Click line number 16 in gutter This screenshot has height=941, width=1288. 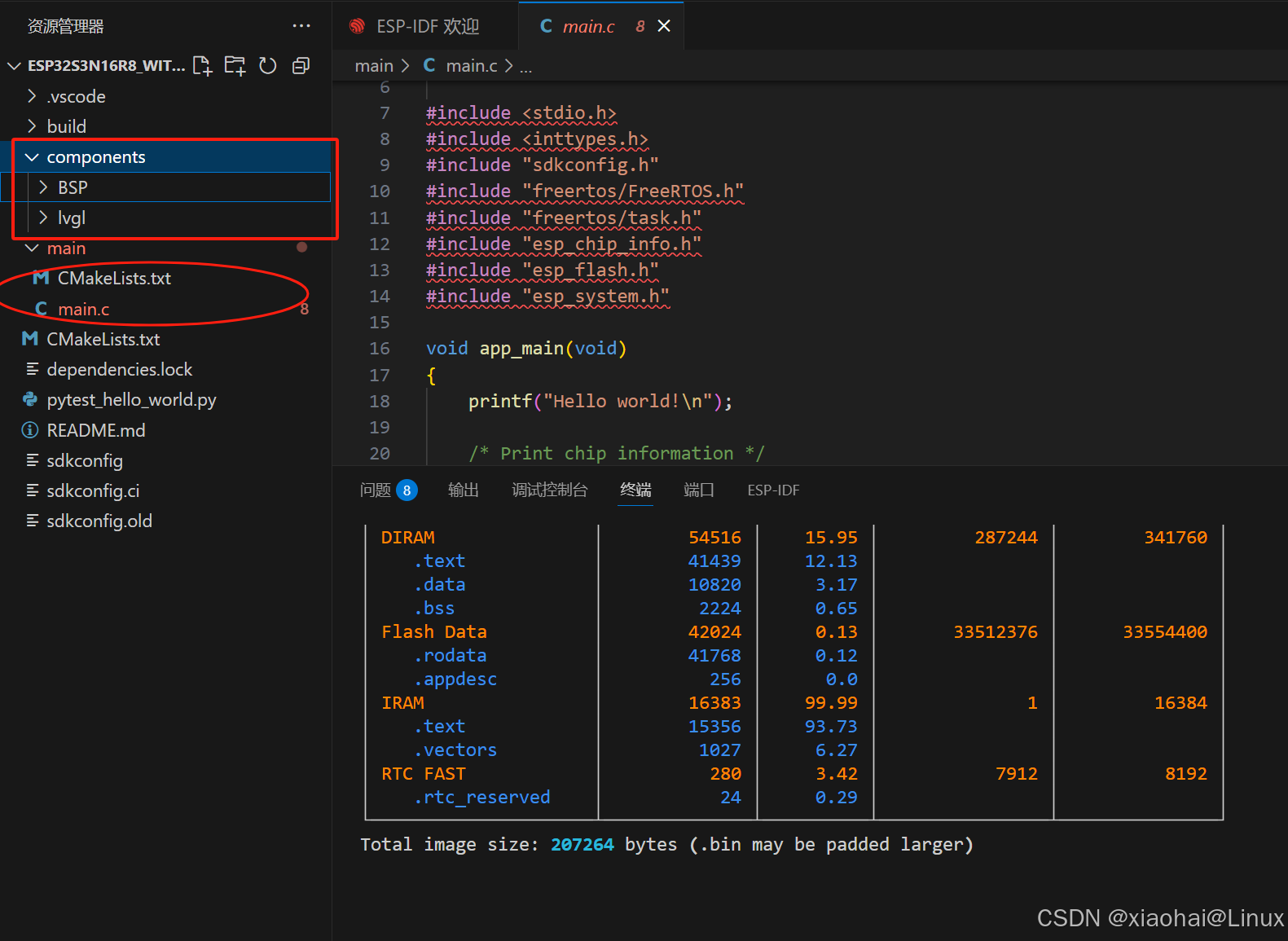coord(380,349)
